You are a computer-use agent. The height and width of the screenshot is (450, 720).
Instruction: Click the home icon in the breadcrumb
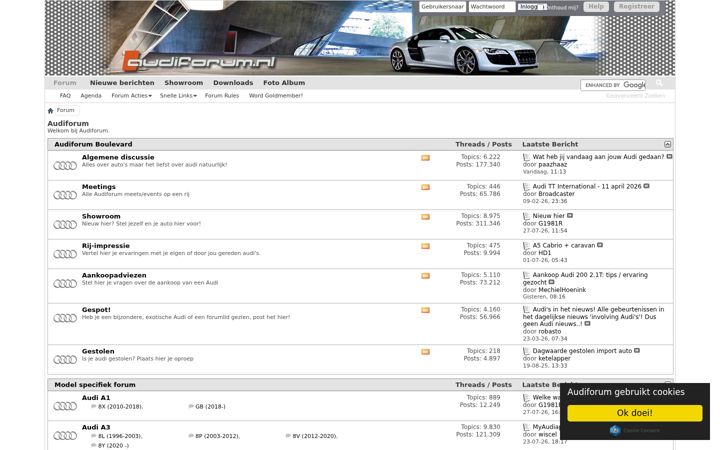[51, 110]
